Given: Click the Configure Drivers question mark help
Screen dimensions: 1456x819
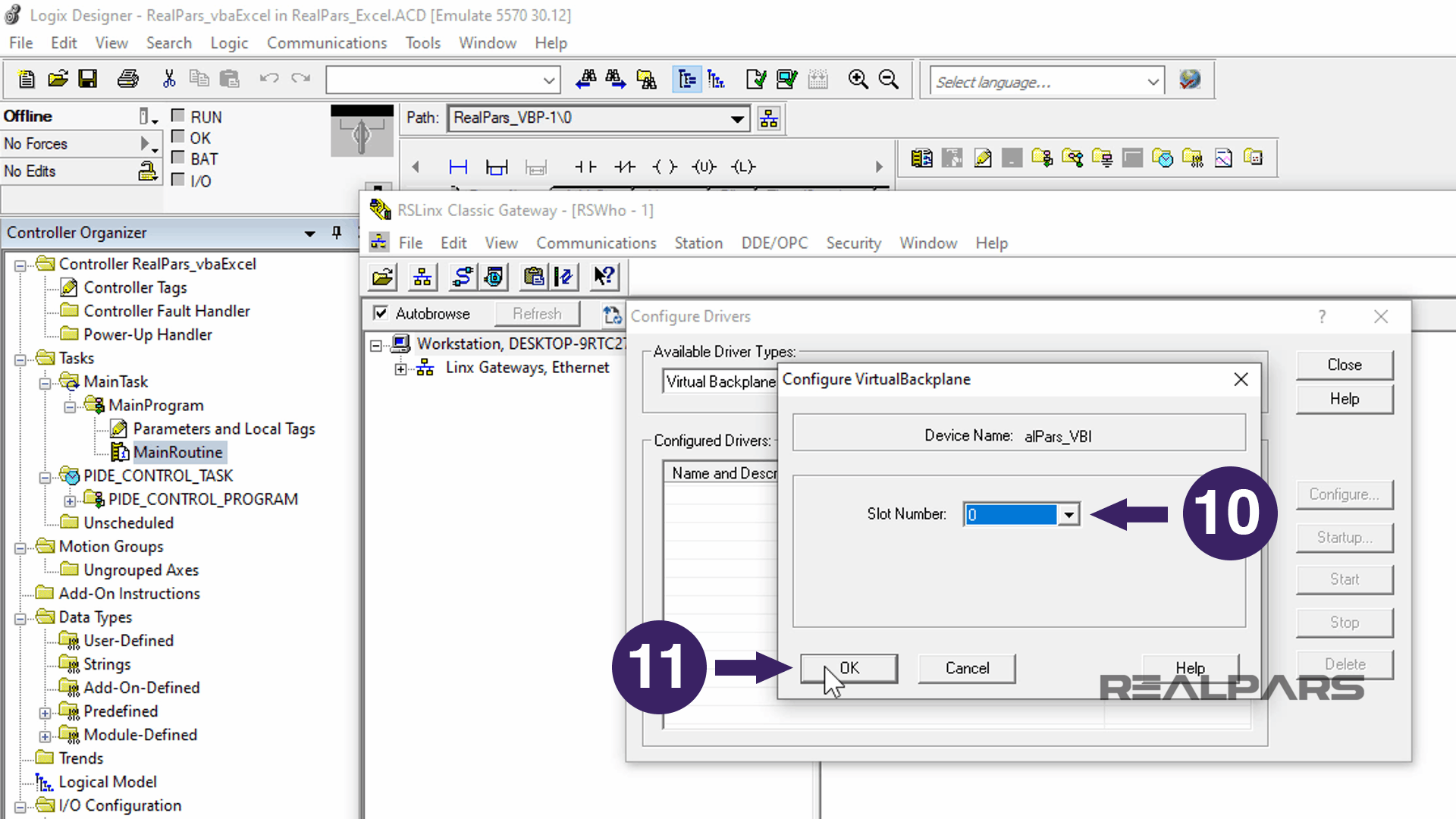Looking at the screenshot, I should click(1322, 316).
